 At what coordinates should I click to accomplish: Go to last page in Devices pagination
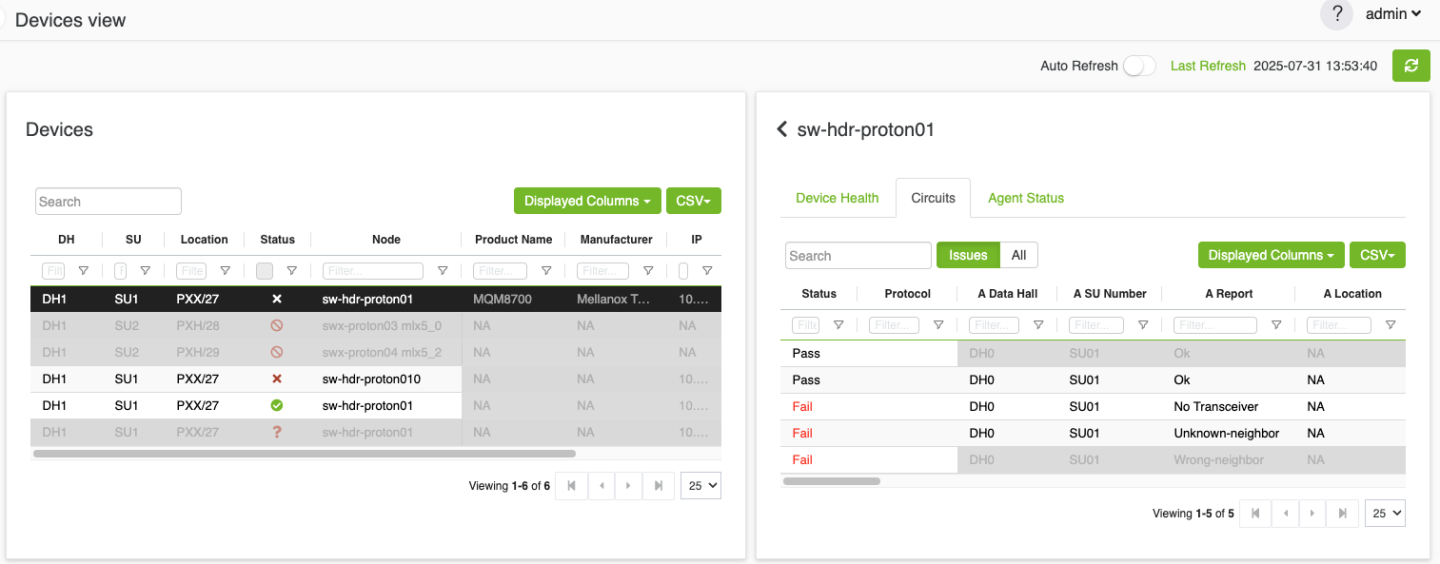pos(657,486)
